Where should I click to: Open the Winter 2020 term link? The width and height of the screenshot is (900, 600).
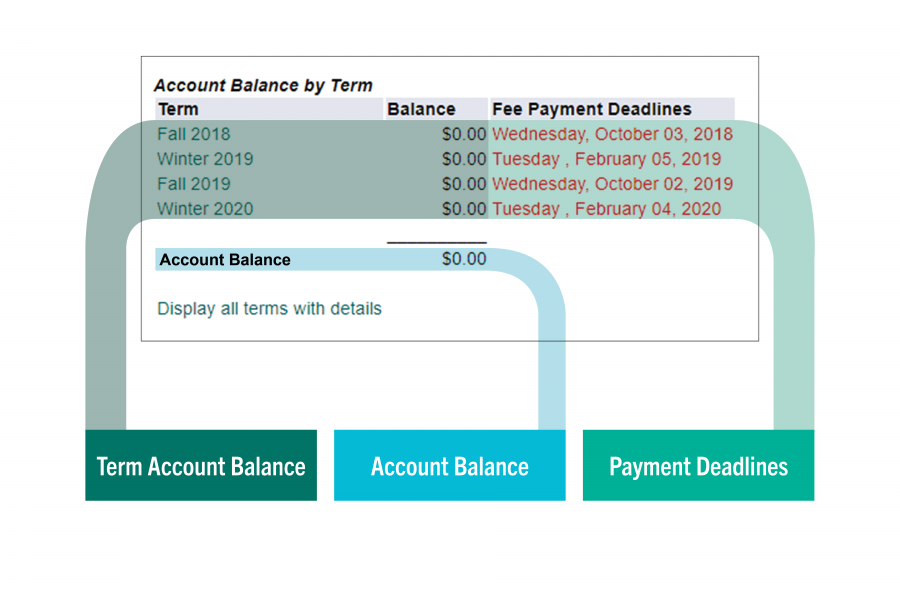pyautogui.click(x=205, y=209)
